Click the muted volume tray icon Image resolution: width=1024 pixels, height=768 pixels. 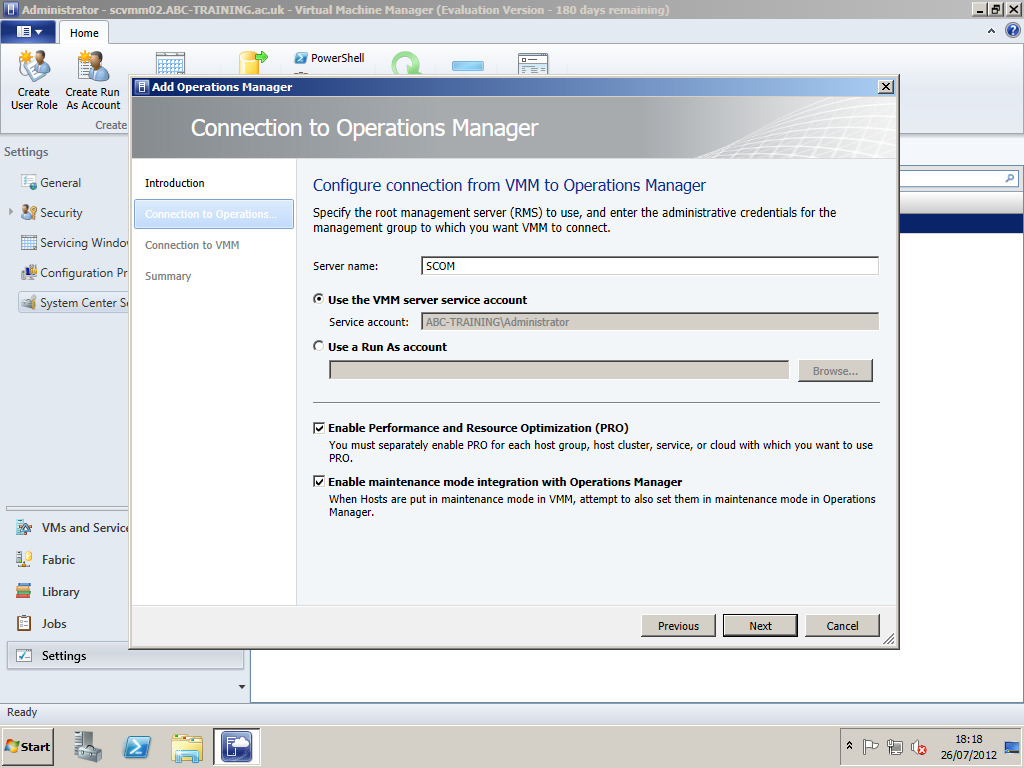click(x=919, y=746)
